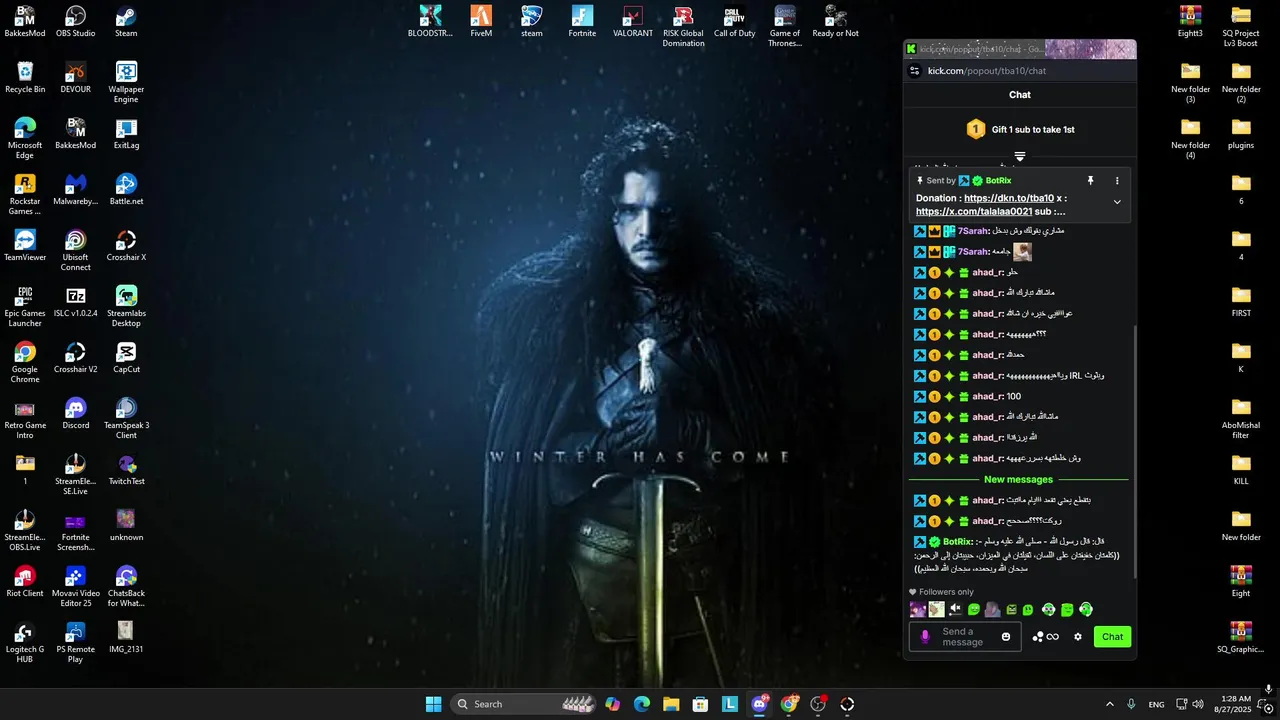Screen dimensions: 1280x720
Task: Launch Battle.net desktop shortcut
Action: pyautogui.click(x=126, y=190)
